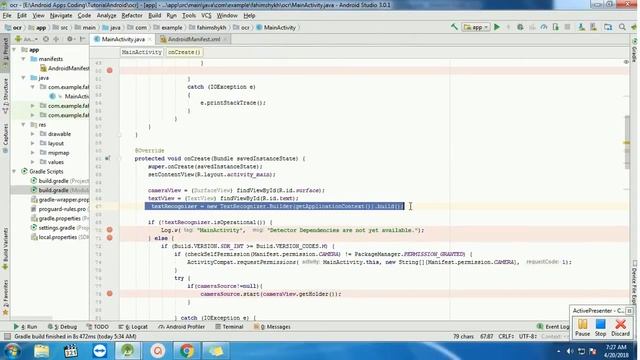Image resolution: width=640 pixels, height=360 pixels.
Task: Open the VCS menu
Action: pyautogui.click(x=206, y=16)
